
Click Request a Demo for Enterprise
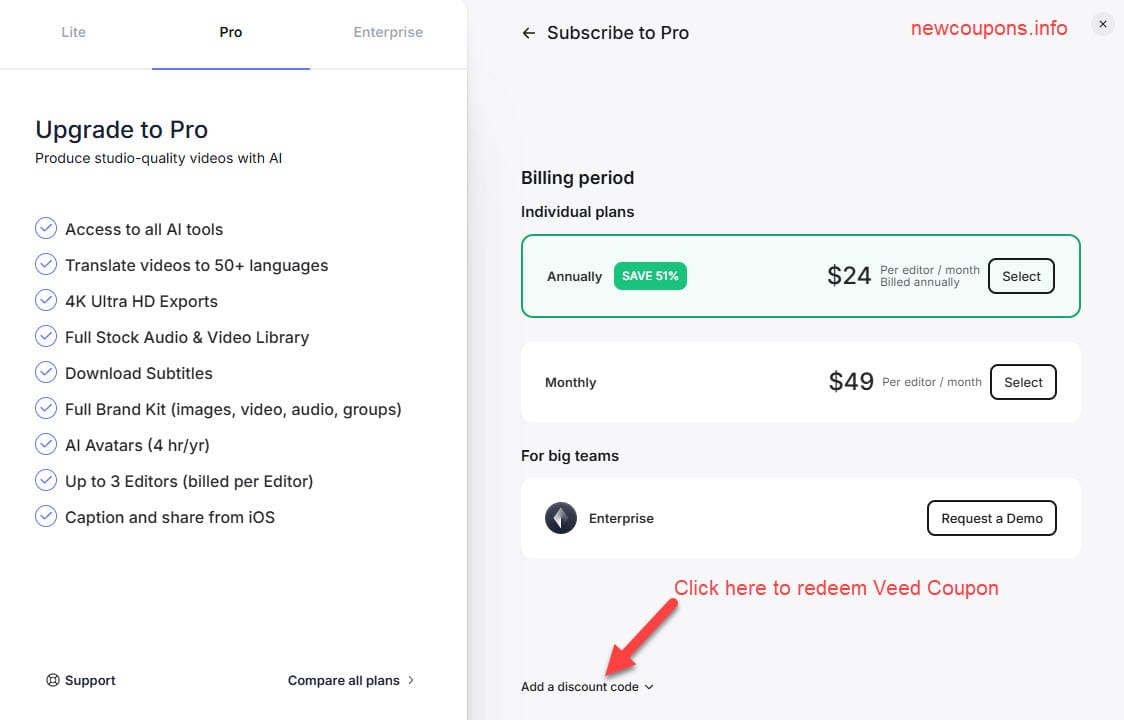991,518
